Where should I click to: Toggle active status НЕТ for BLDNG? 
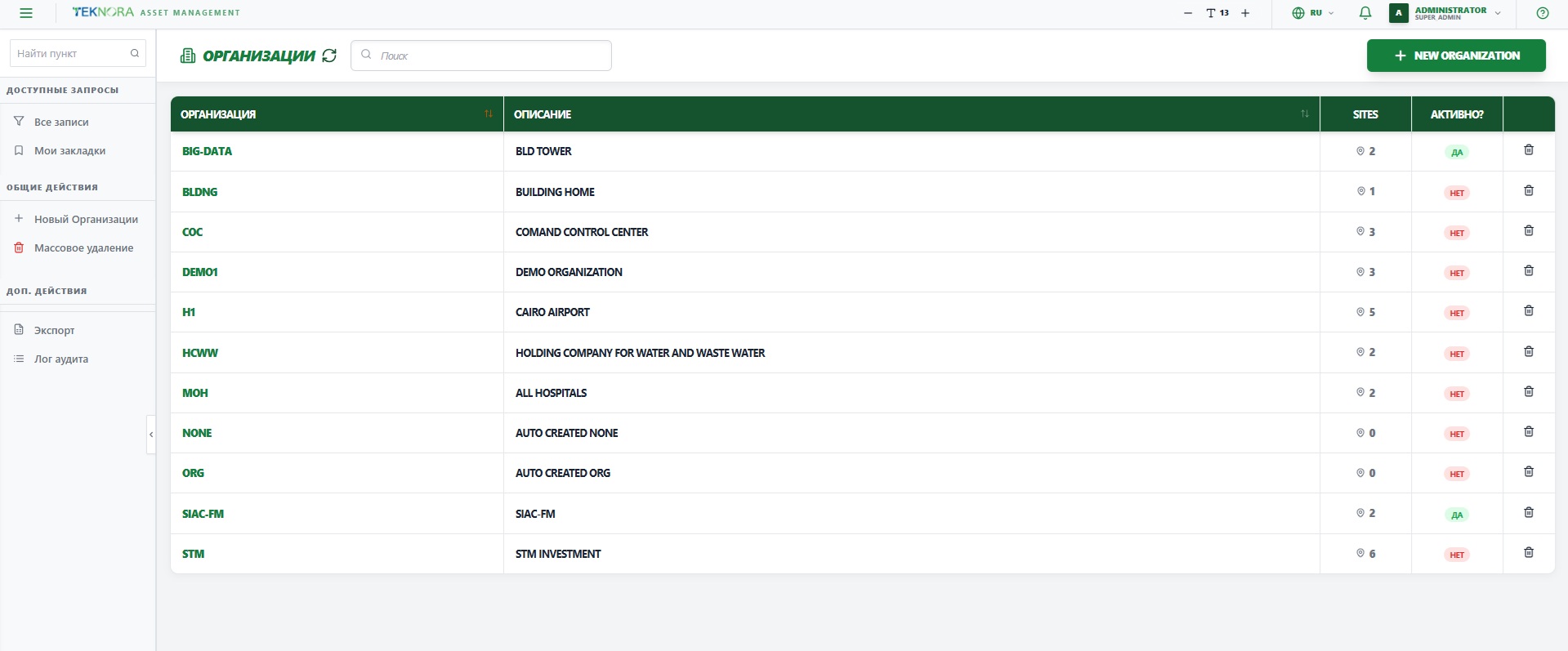[x=1457, y=193]
